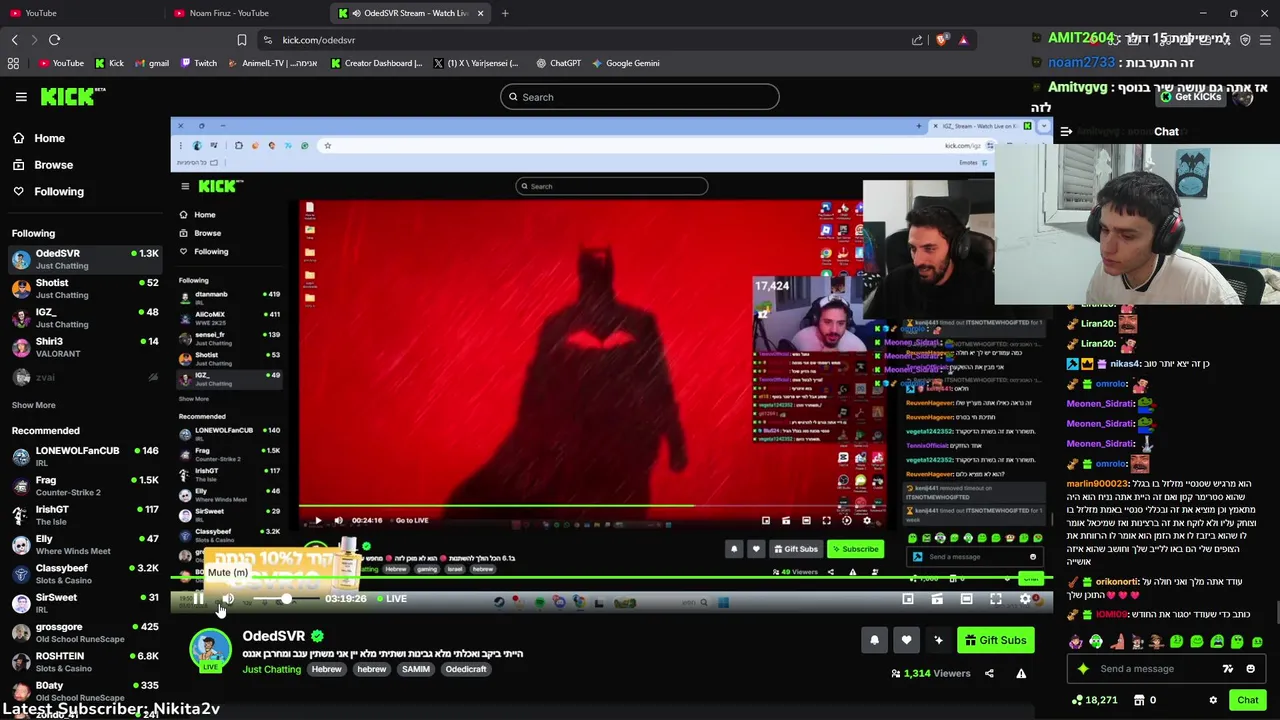
Task: Click the OdedSVR streamer avatar
Action: (210, 649)
